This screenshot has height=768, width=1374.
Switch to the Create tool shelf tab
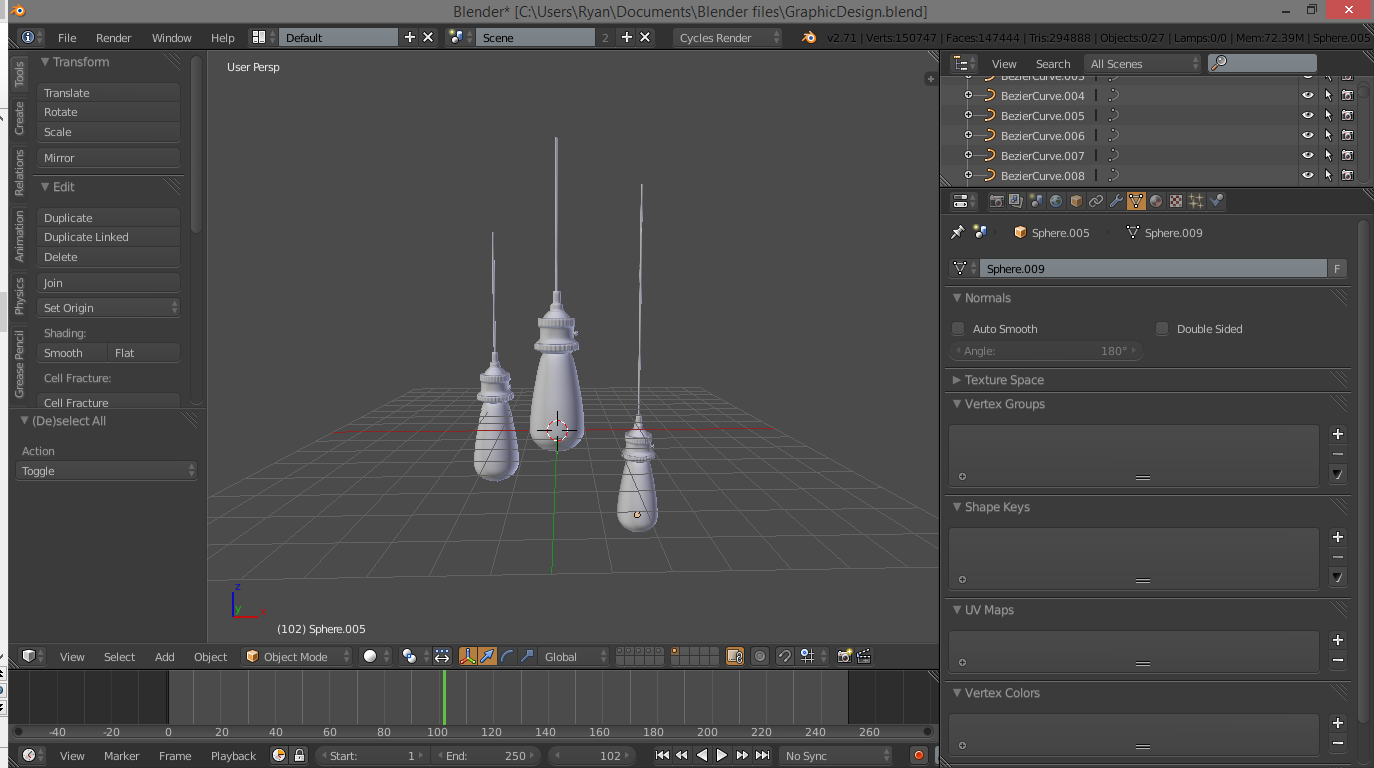[19, 118]
